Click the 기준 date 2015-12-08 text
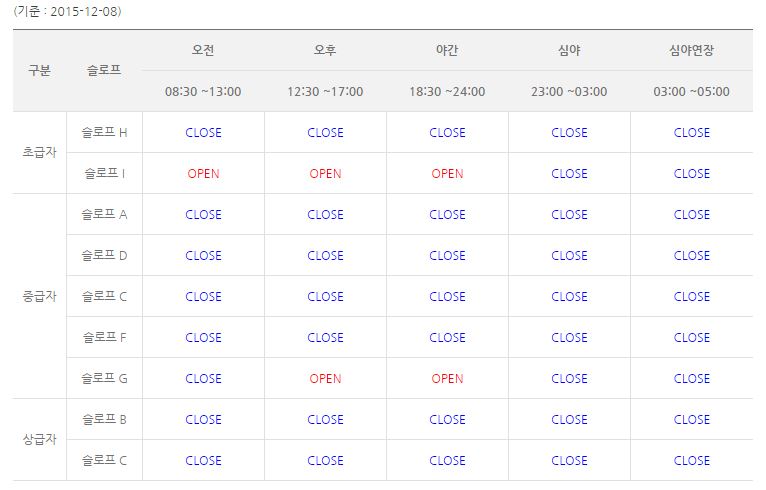 (68, 12)
